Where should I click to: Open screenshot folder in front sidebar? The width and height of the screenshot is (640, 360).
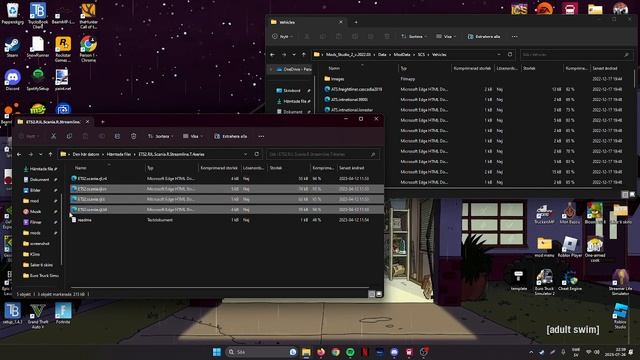[40, 244]
